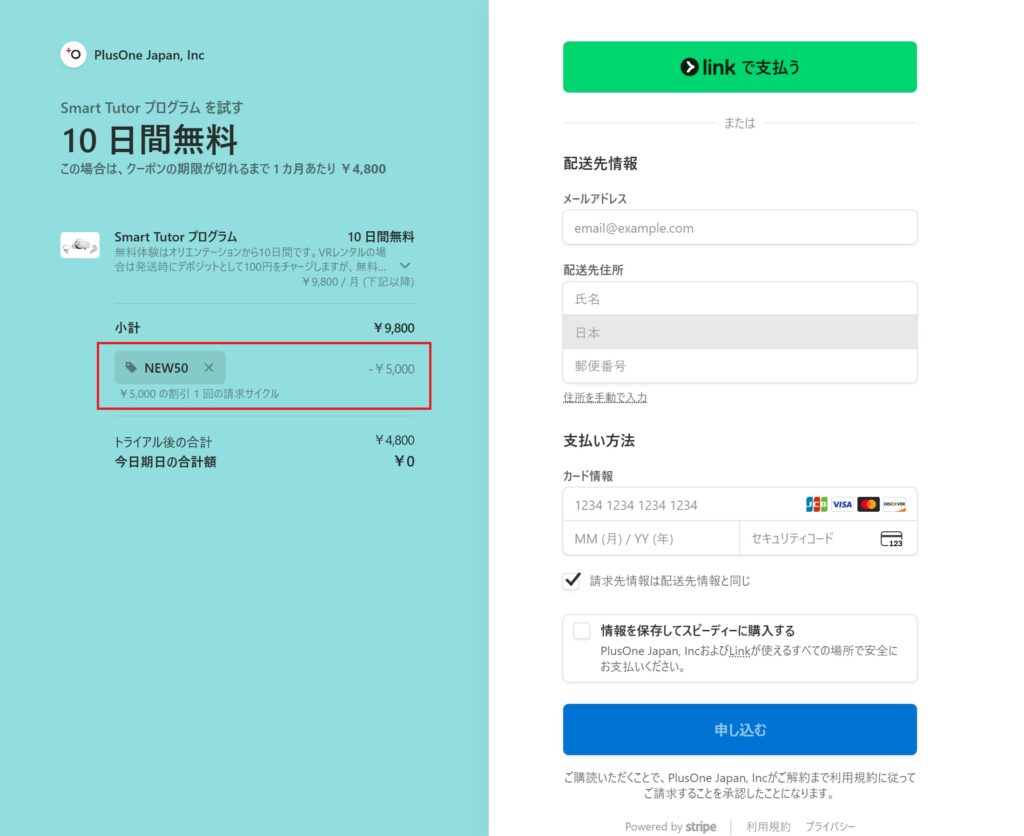This screenshot has height=836, width=1024.
Task: Enable save info for speedy checkout checkbox
Action: pyautogui.click(x=582, y=631)
